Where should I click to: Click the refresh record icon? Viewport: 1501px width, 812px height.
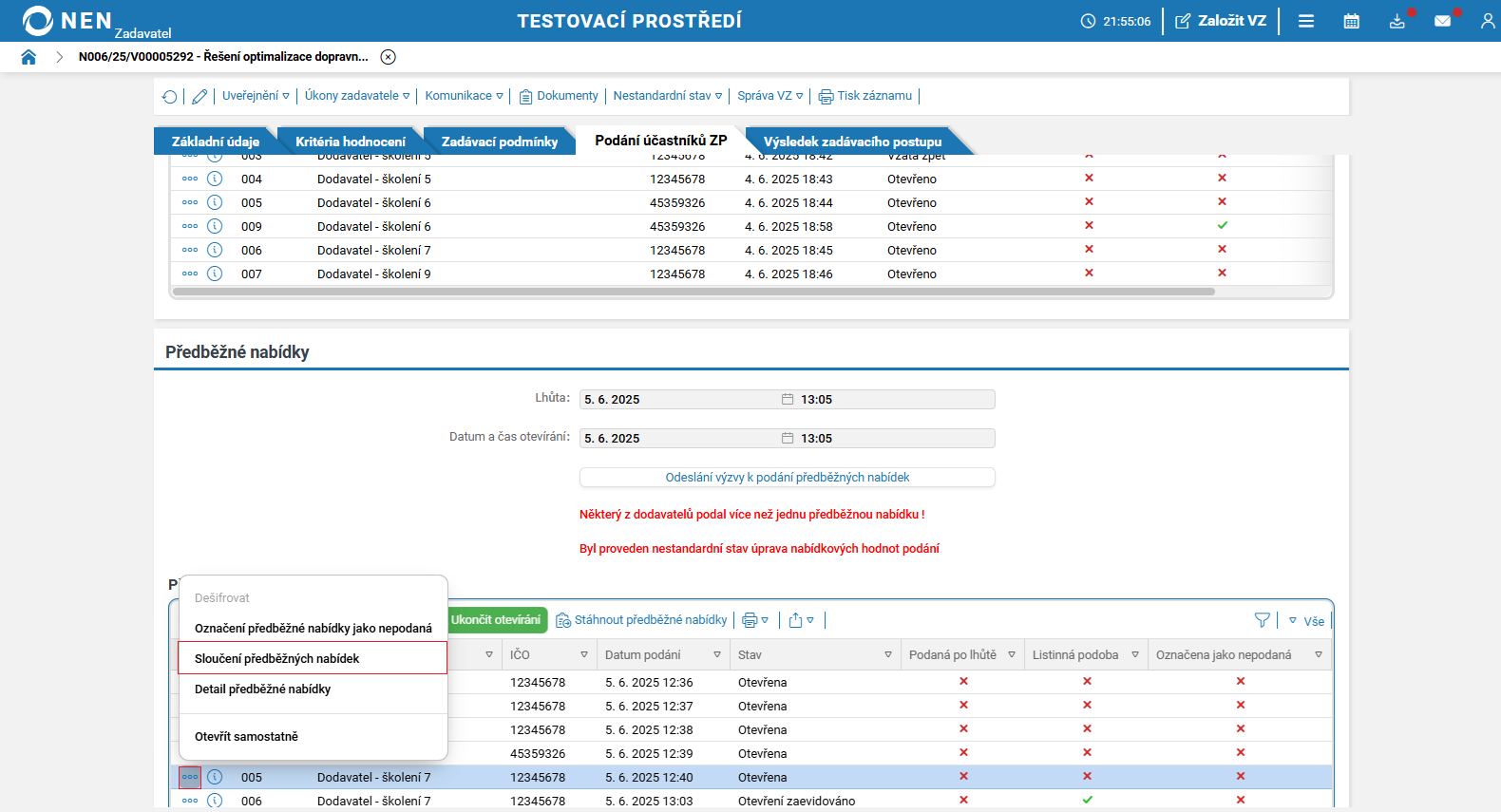click(169, 96)
